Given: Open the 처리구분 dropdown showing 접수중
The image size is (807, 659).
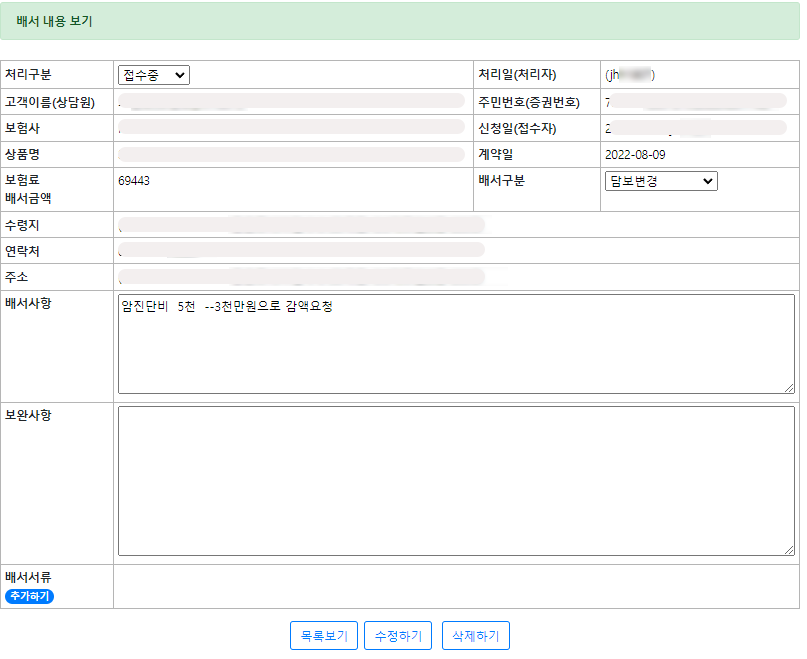Looking at the screenshot, I should 153,75.
